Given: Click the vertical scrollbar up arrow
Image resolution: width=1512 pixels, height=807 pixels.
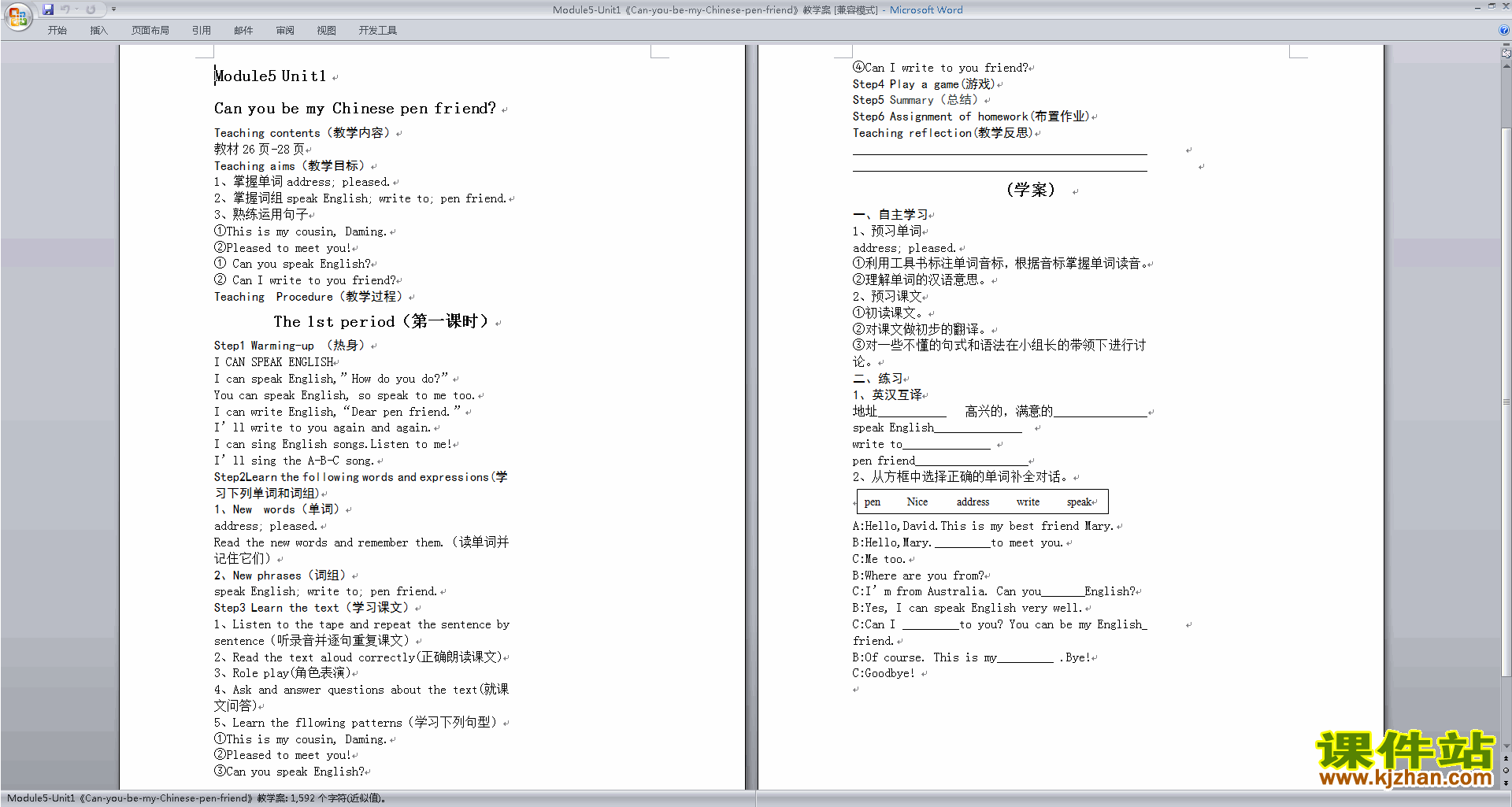Looking at the screenshot, I should coord(1506,65).
